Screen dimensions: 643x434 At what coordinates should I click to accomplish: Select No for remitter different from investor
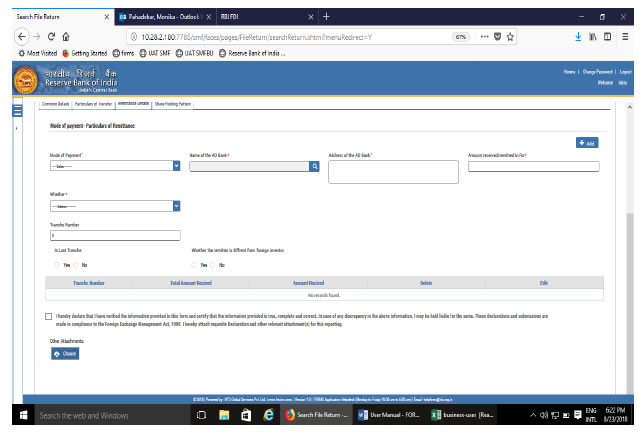214,265
